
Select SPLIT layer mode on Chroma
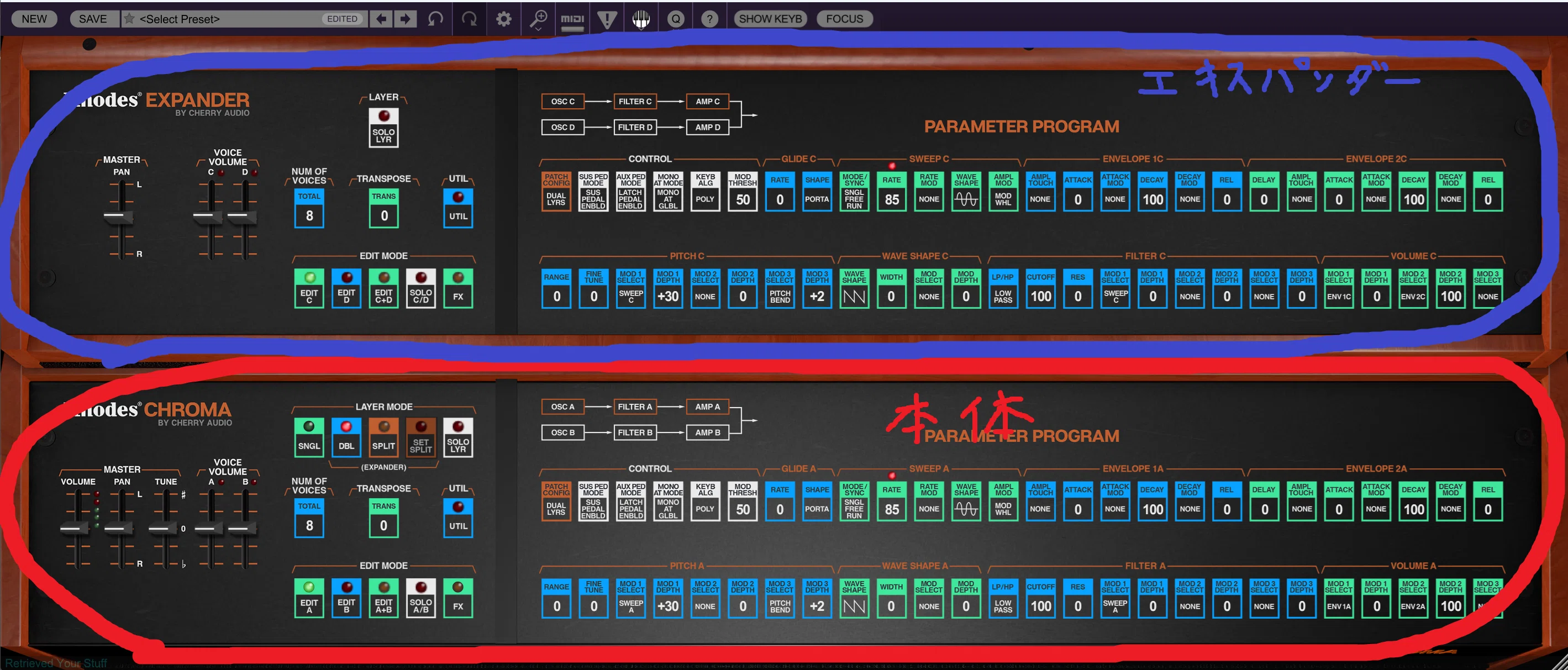[383, 437]
